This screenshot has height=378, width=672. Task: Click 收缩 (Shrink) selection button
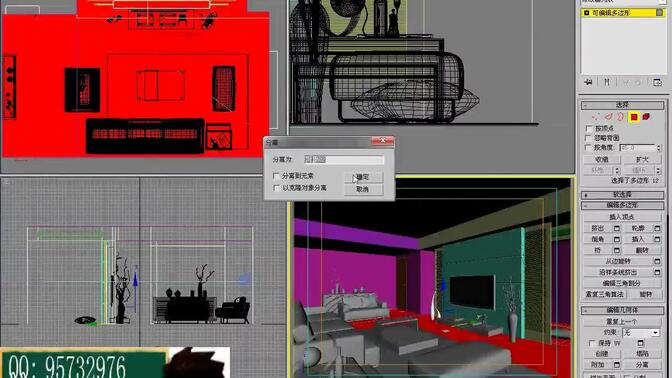[602, 159]
